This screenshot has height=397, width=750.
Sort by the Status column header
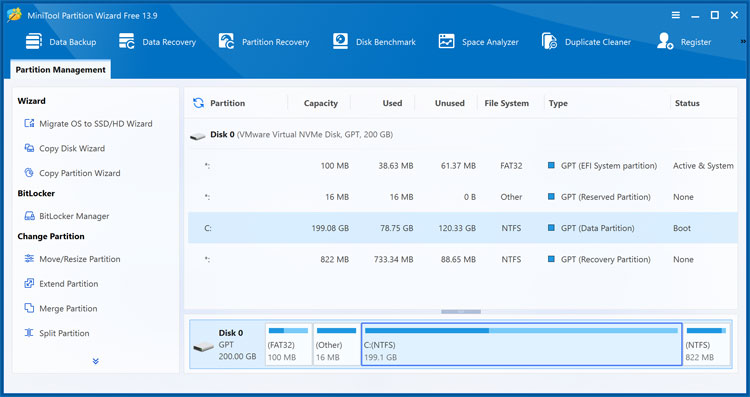click(x=687, y=103)
